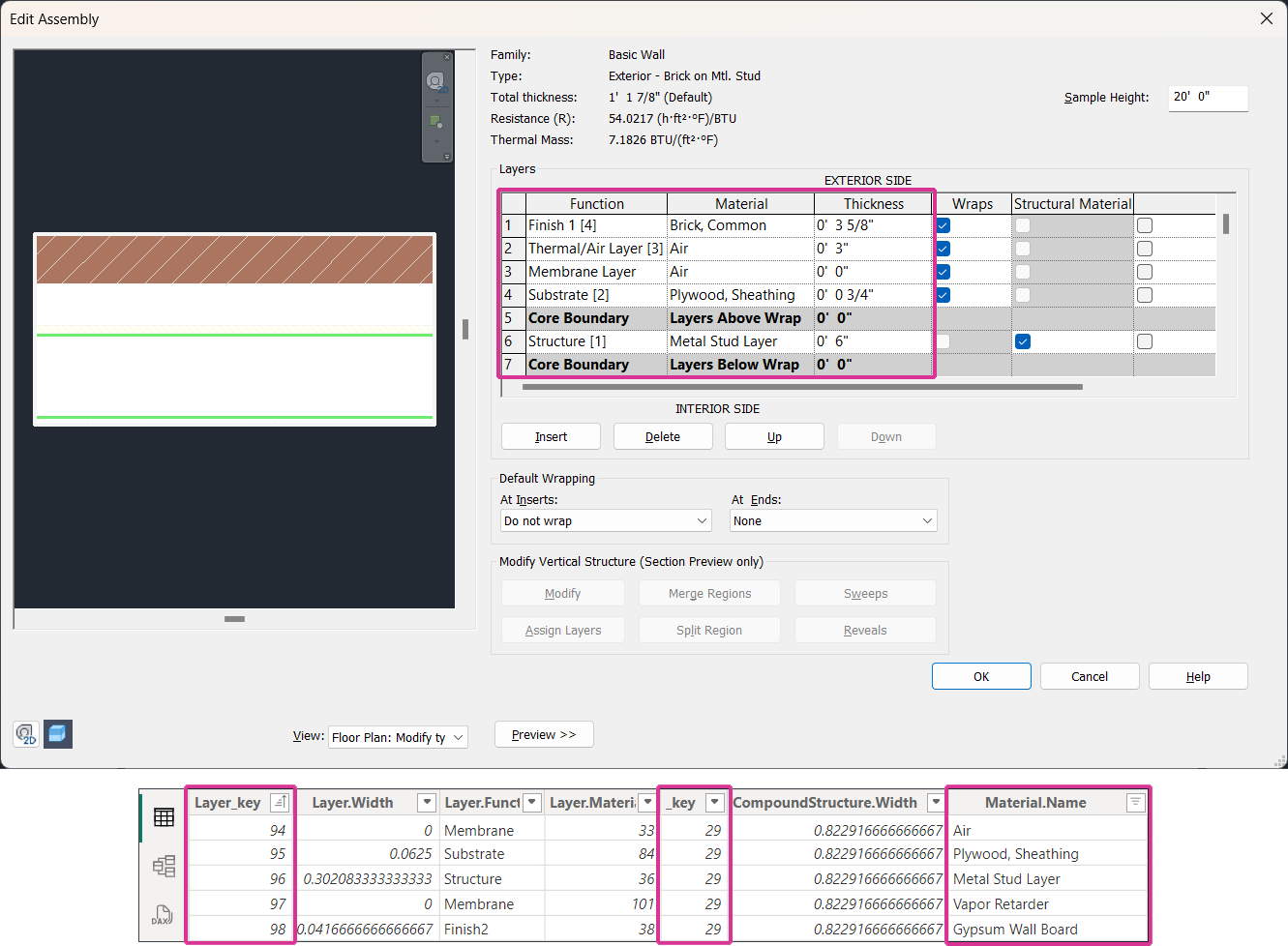Open the Layer.Funct column dropdown arrow
1288x946 pixels.
coord(532,802)
